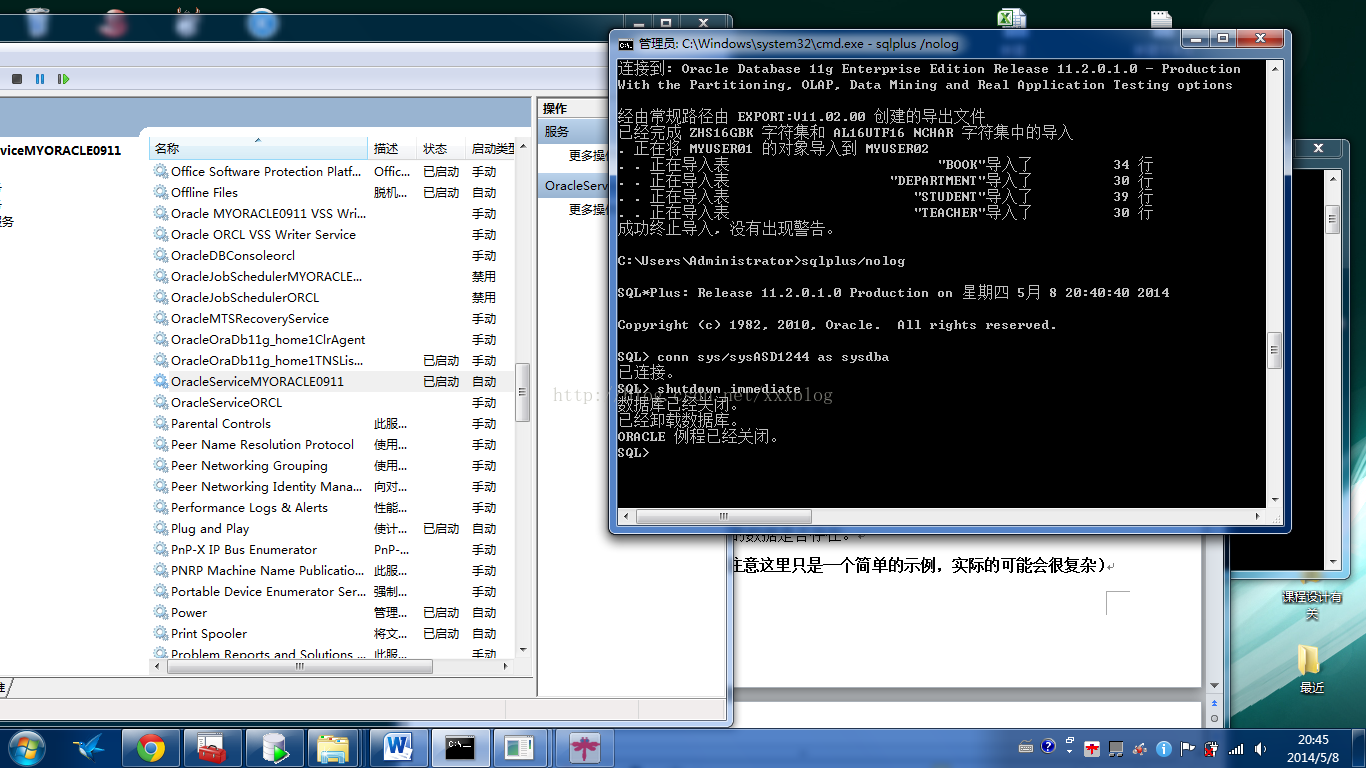Click services list vertical scrollbar thumb
The height and width of the screenshot is (768, 1366).
(523, 393)
